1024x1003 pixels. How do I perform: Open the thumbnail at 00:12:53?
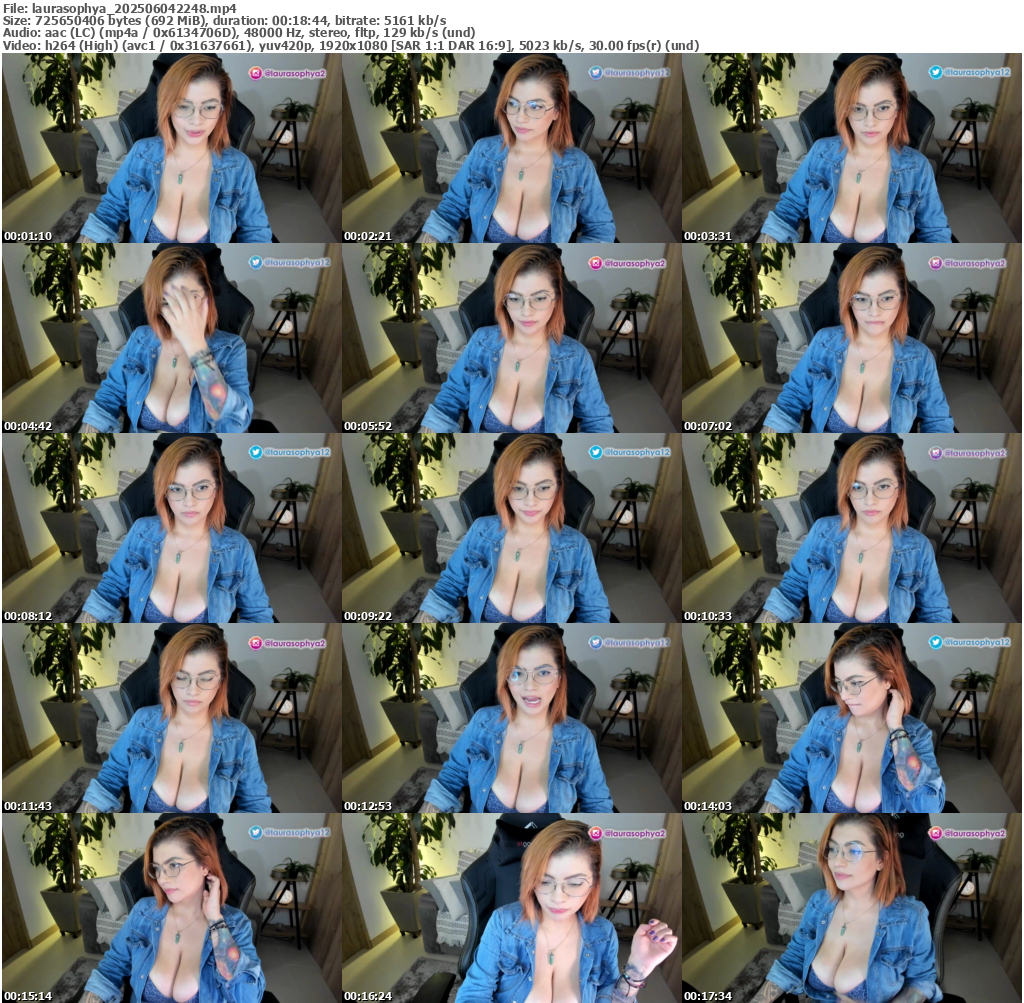point(511,718)
